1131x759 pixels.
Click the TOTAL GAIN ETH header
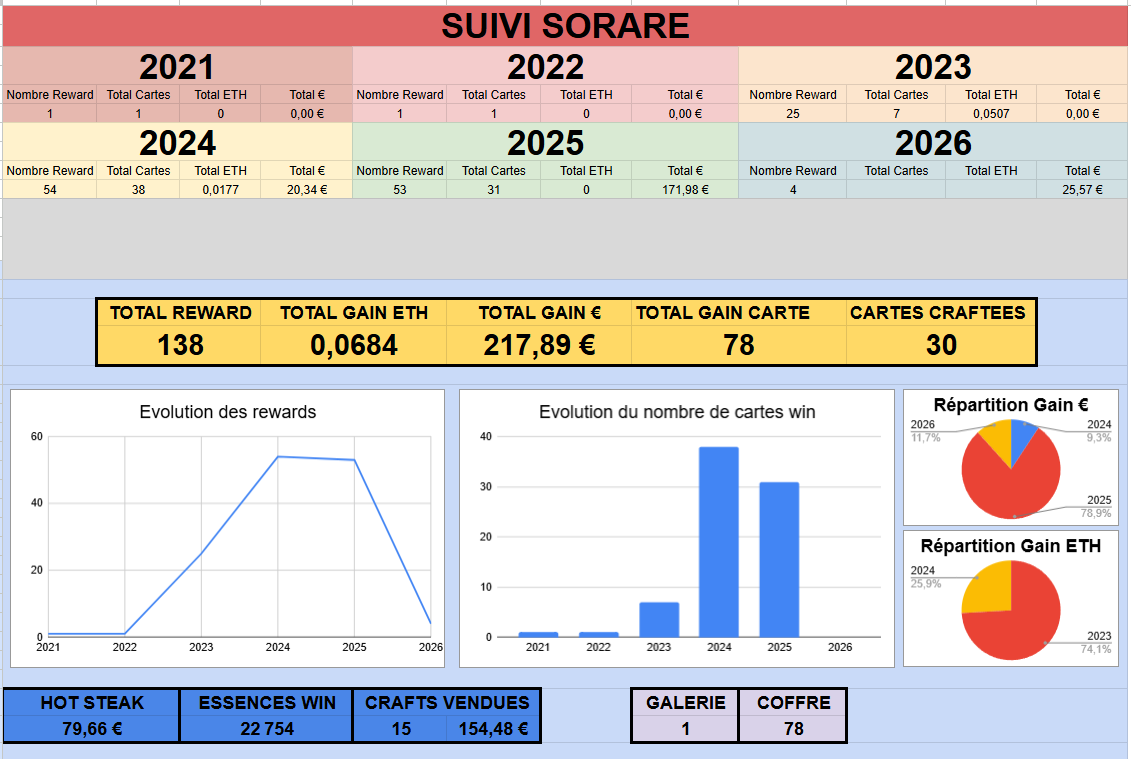(x=353, y=312)
